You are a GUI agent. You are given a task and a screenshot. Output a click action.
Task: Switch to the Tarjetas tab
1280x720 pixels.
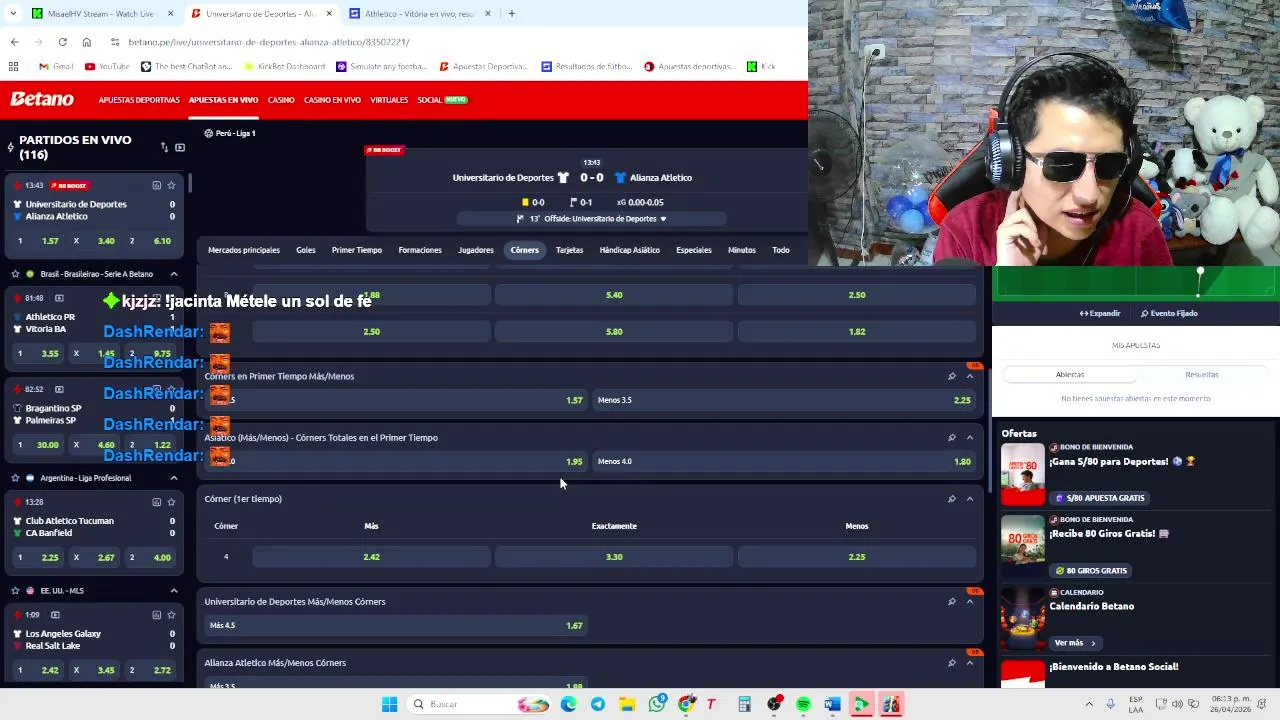pyautogui.click(x=569, y=250)
